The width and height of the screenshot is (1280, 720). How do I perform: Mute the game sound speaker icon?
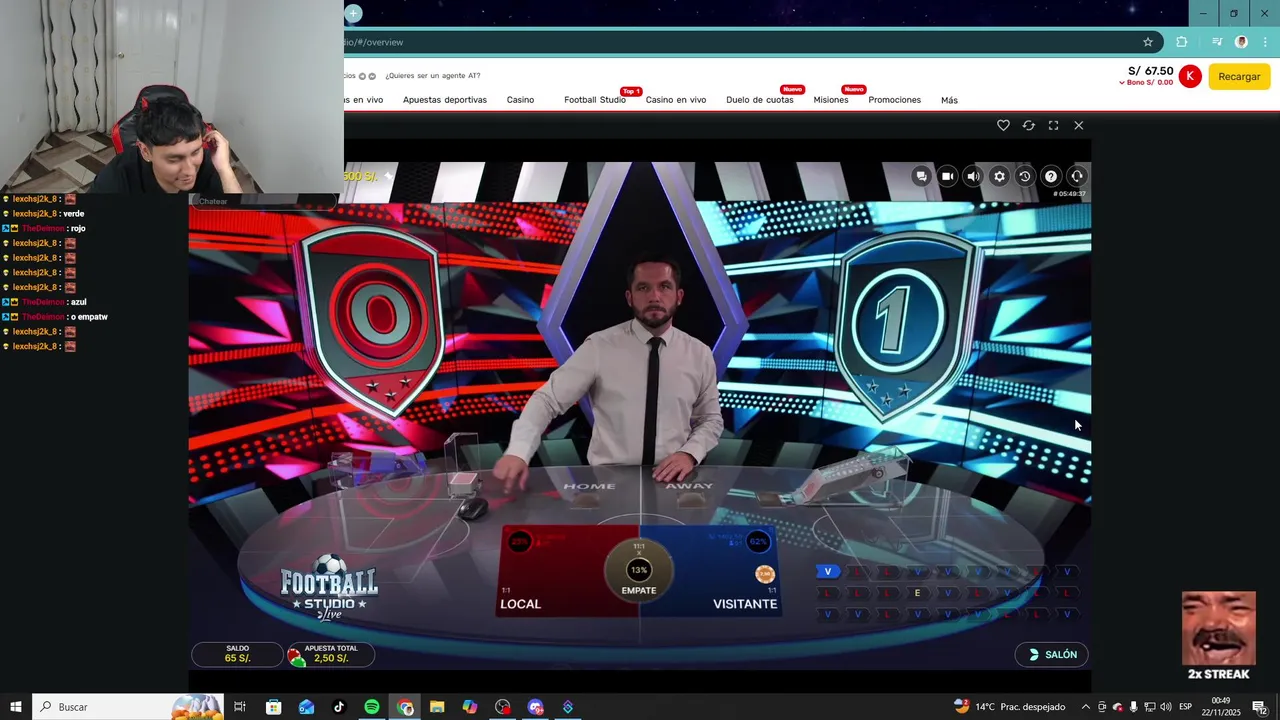pyautogui.click(x=973, y=176)
